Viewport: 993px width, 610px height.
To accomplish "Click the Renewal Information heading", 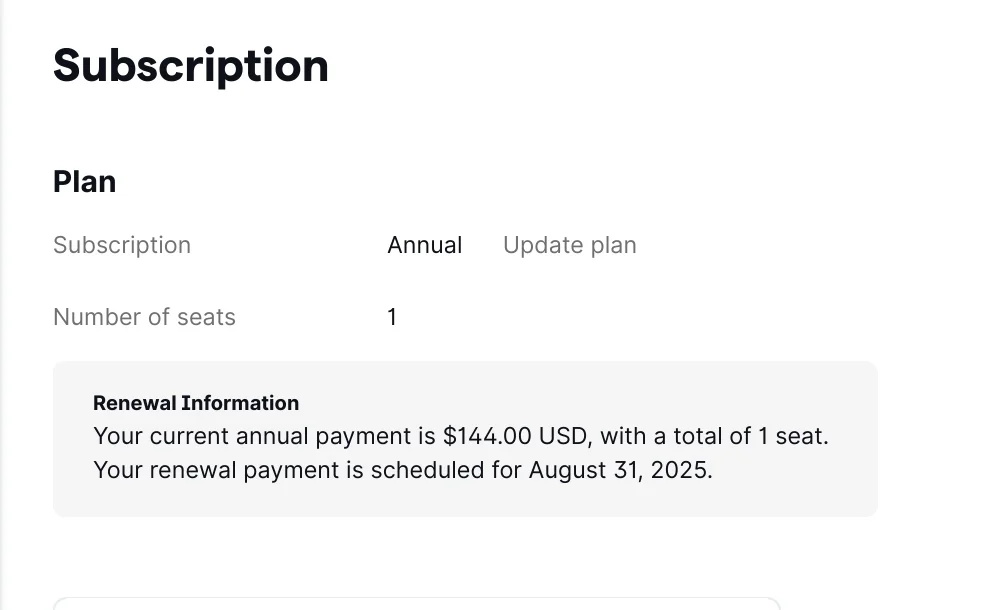I will pyautogui.click(x=196, y=403).
